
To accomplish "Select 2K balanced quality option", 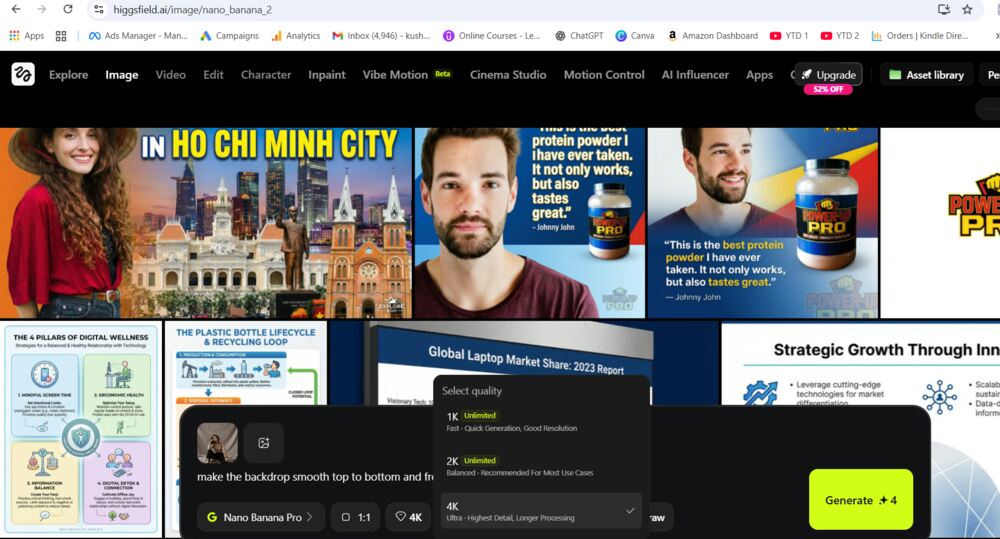I will (x=540, y=466).
